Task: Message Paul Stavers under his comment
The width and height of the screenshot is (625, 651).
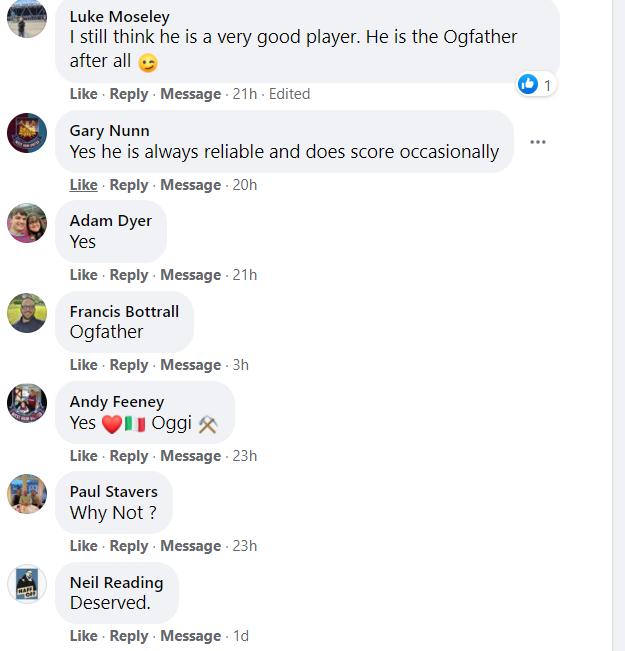Action: 191,546
